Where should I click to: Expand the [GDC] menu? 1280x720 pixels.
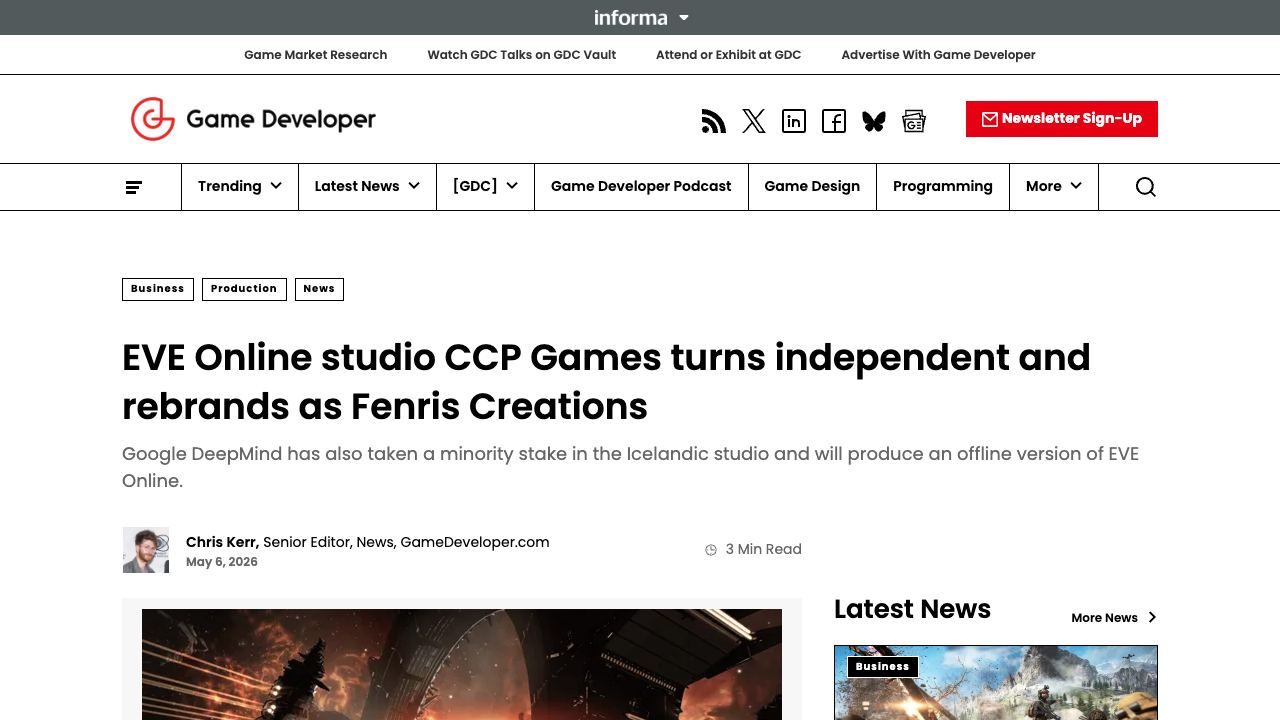485,186
